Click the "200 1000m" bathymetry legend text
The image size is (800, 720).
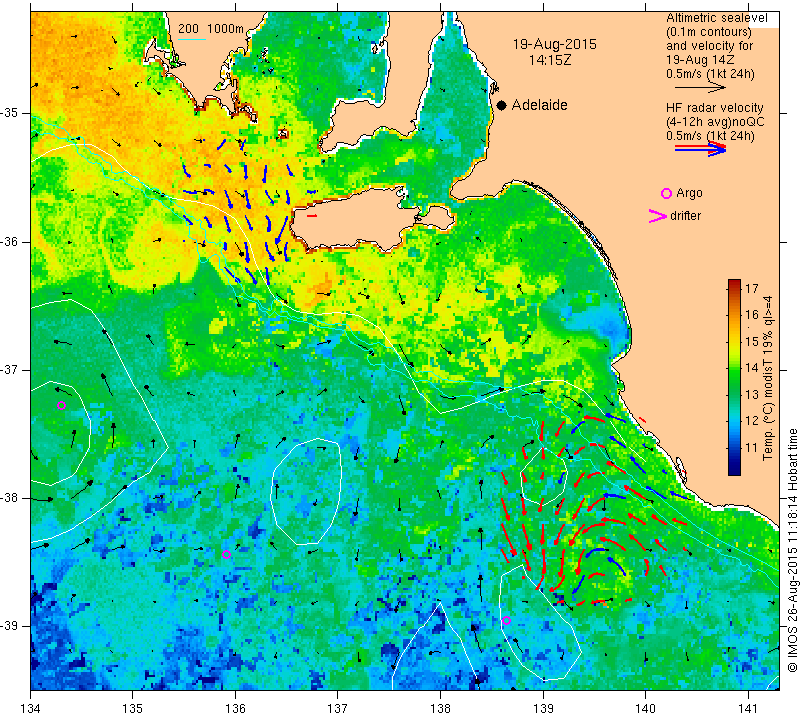click(x=211, y=29)
